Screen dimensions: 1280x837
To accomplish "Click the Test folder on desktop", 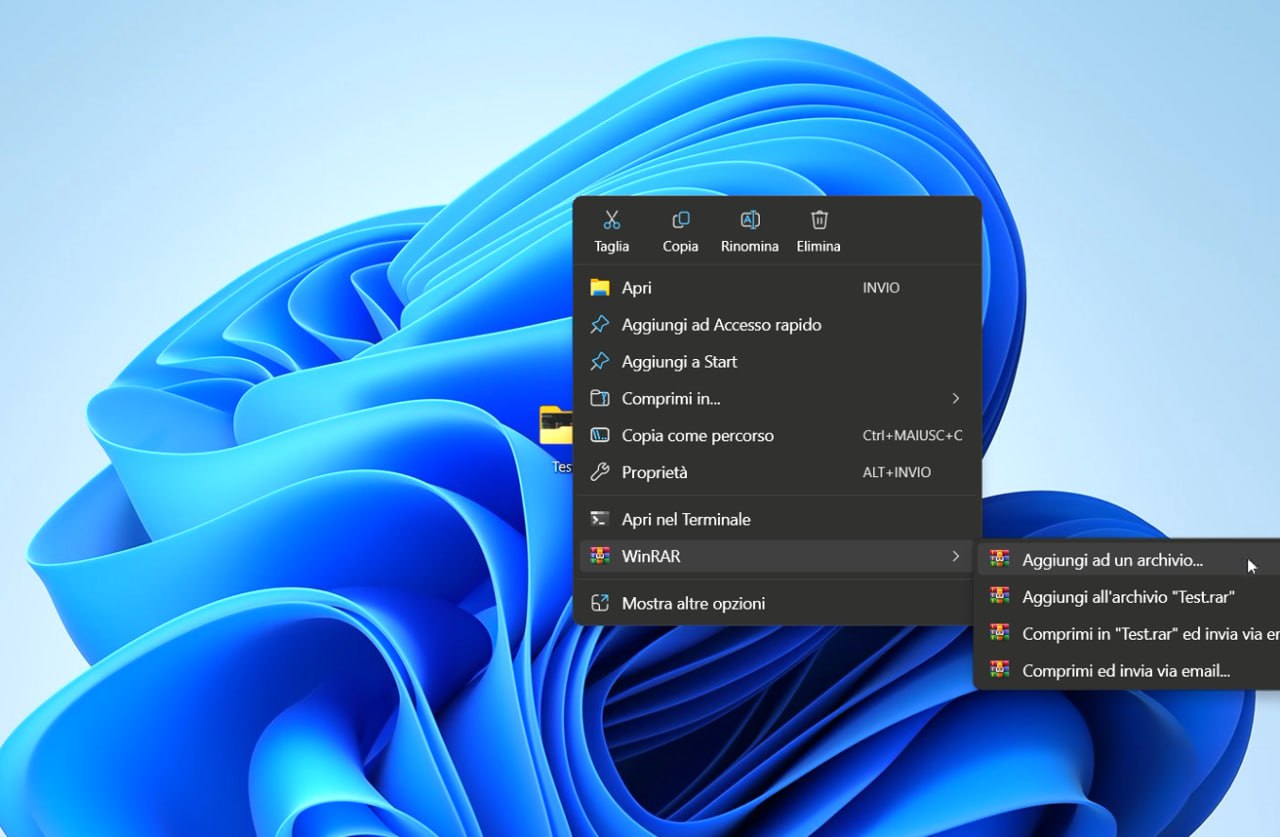I will coord(556,430).
